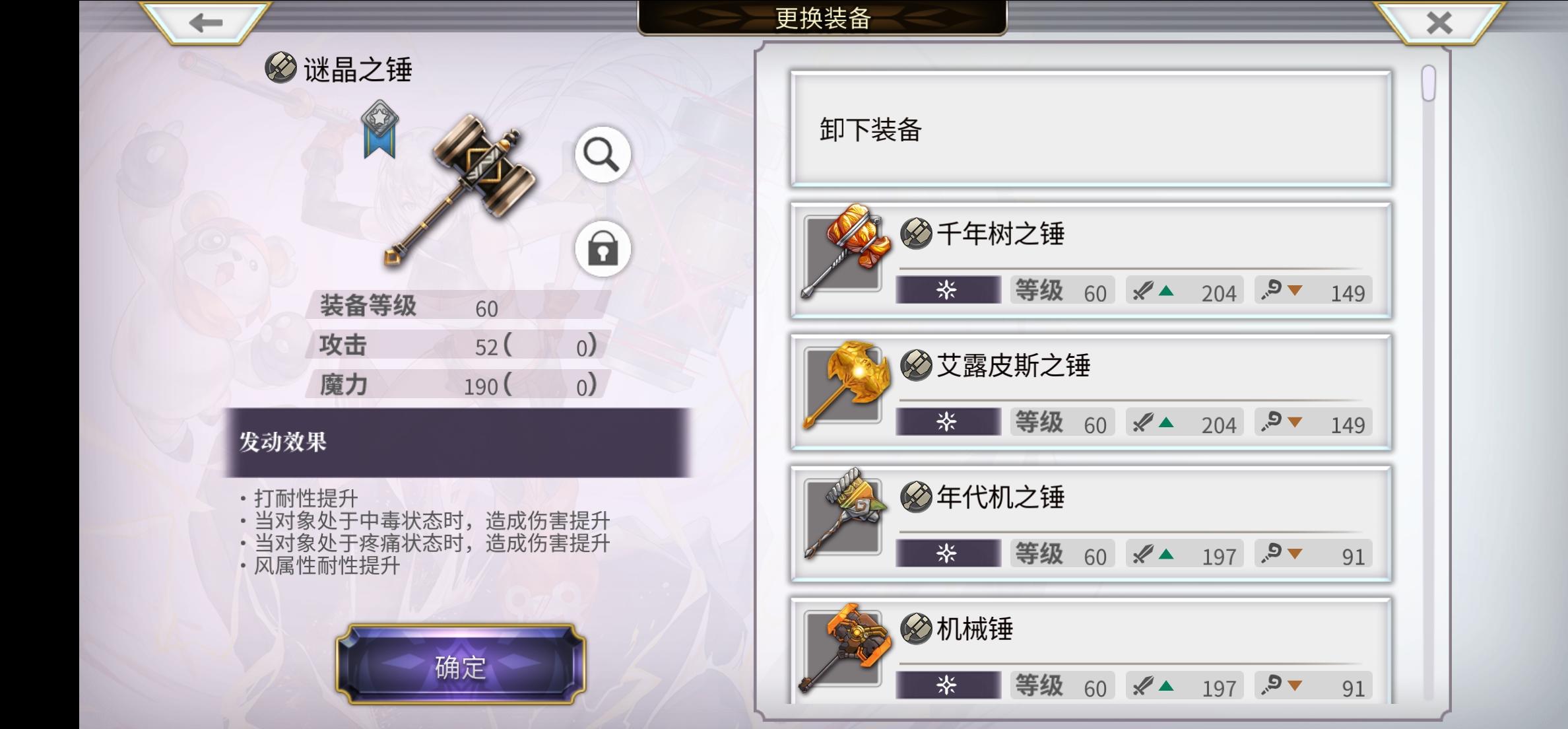
Task: Click the 年代机之锤 weapon icon
Action: tap(844, 514)
